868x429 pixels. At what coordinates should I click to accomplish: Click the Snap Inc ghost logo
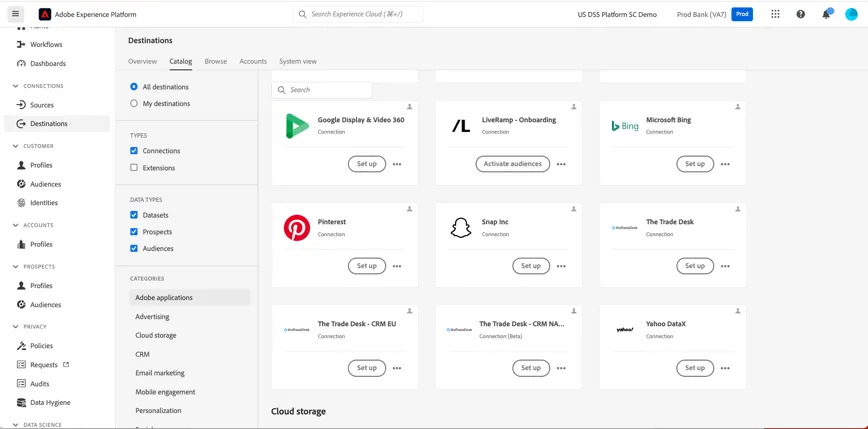(x=461, y=228)
